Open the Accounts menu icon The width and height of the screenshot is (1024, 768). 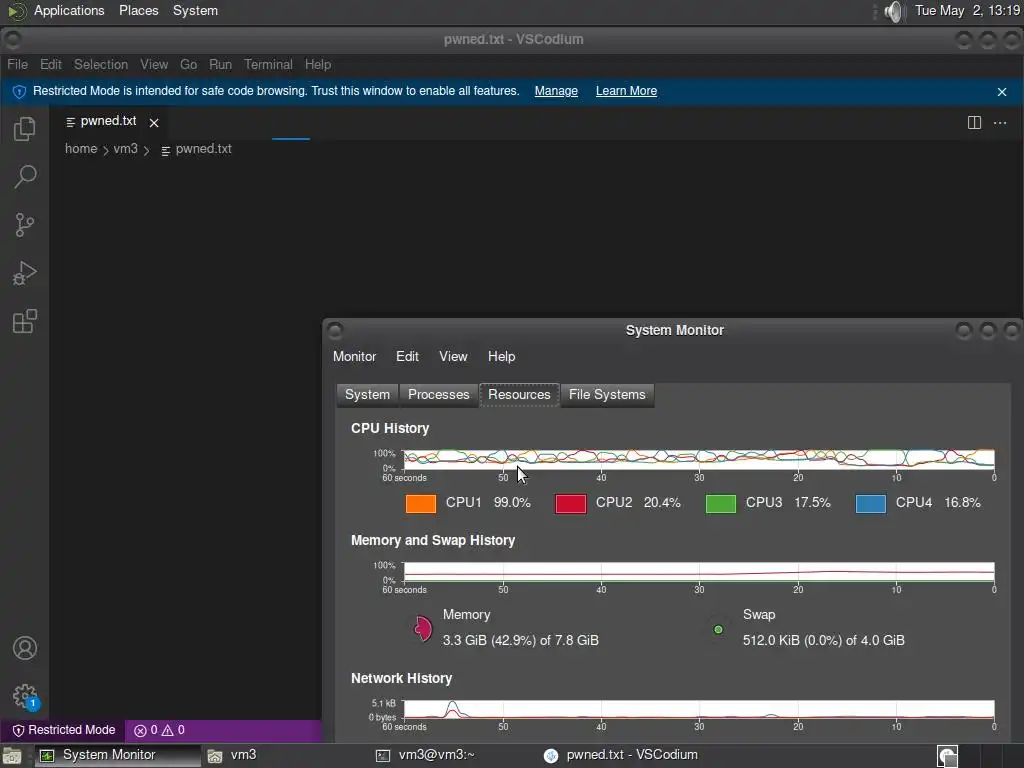tap(25, 648)
